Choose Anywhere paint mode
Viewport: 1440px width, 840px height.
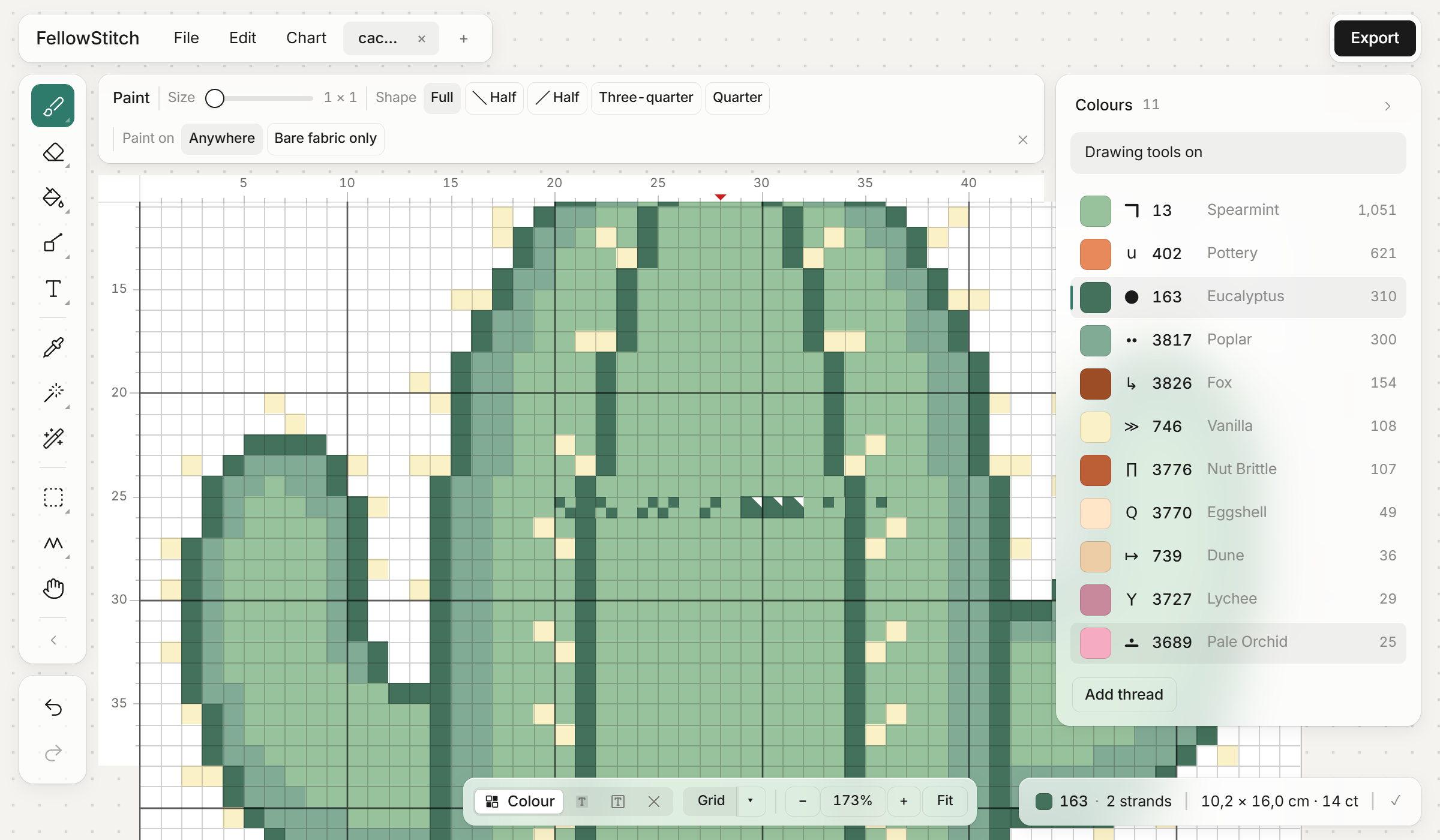[221, 139]
